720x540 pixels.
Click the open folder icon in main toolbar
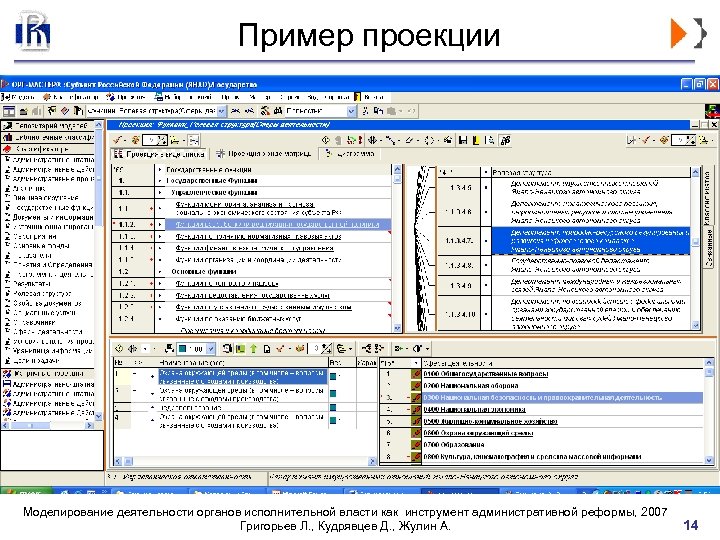[23, 111]
